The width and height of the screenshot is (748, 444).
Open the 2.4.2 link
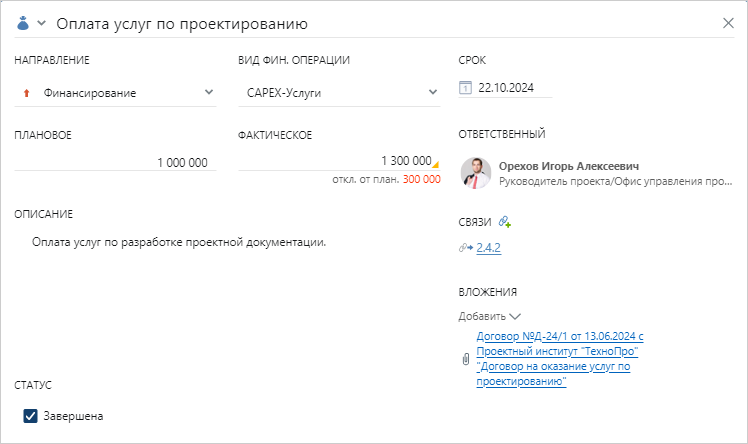[489, 247]
